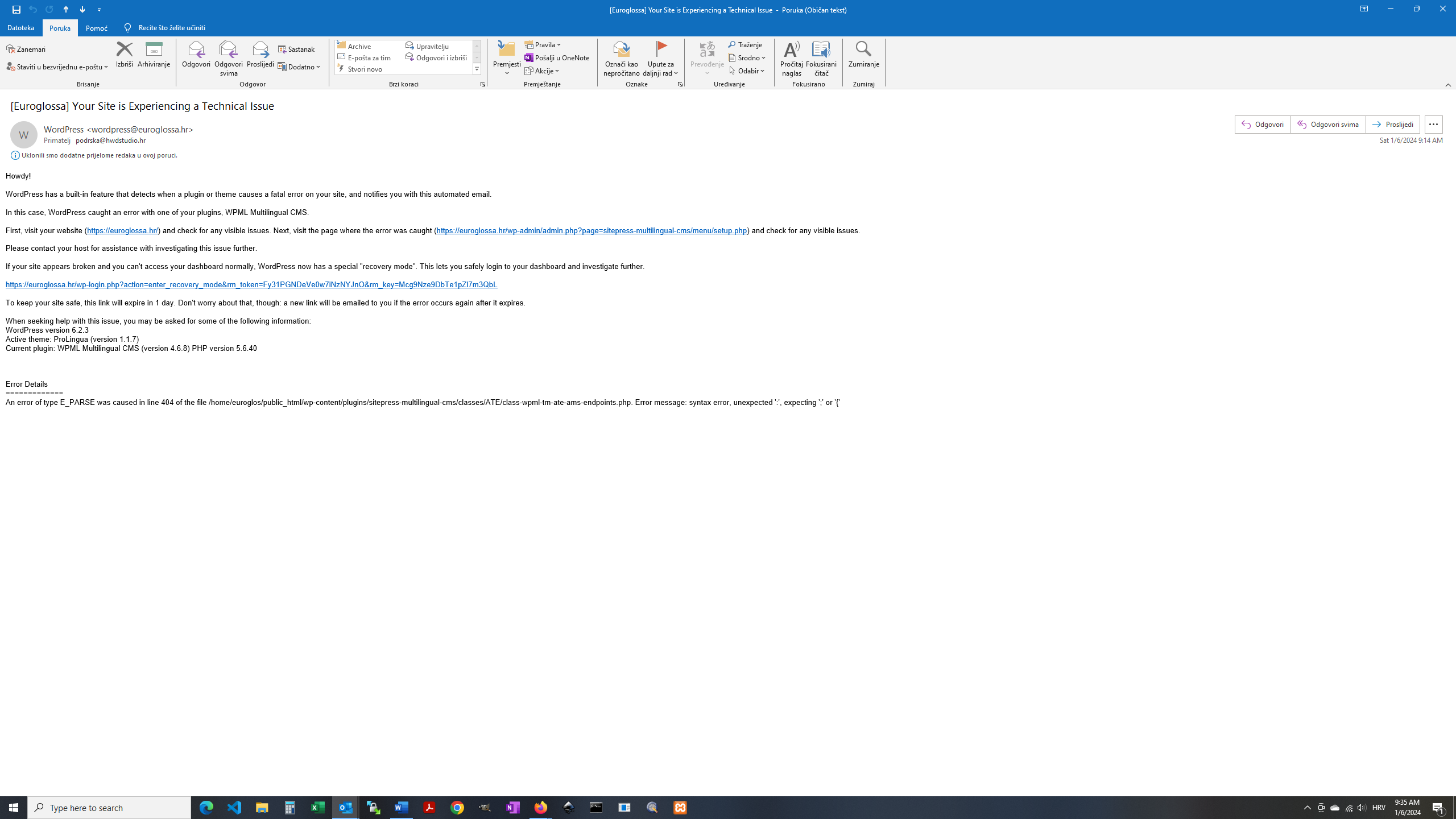Show hidden system tray icons

pyautogui.click(x=1307, y=808)
